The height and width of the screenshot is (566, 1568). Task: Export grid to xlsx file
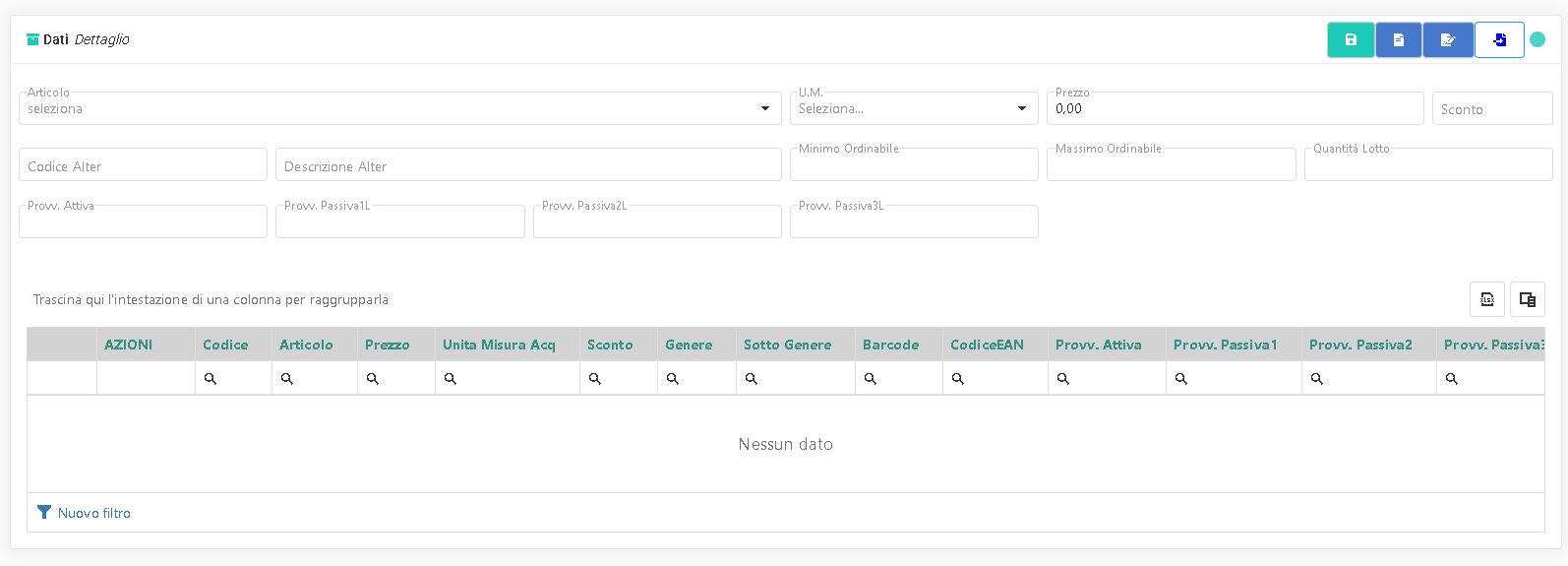pos(1487,299)
